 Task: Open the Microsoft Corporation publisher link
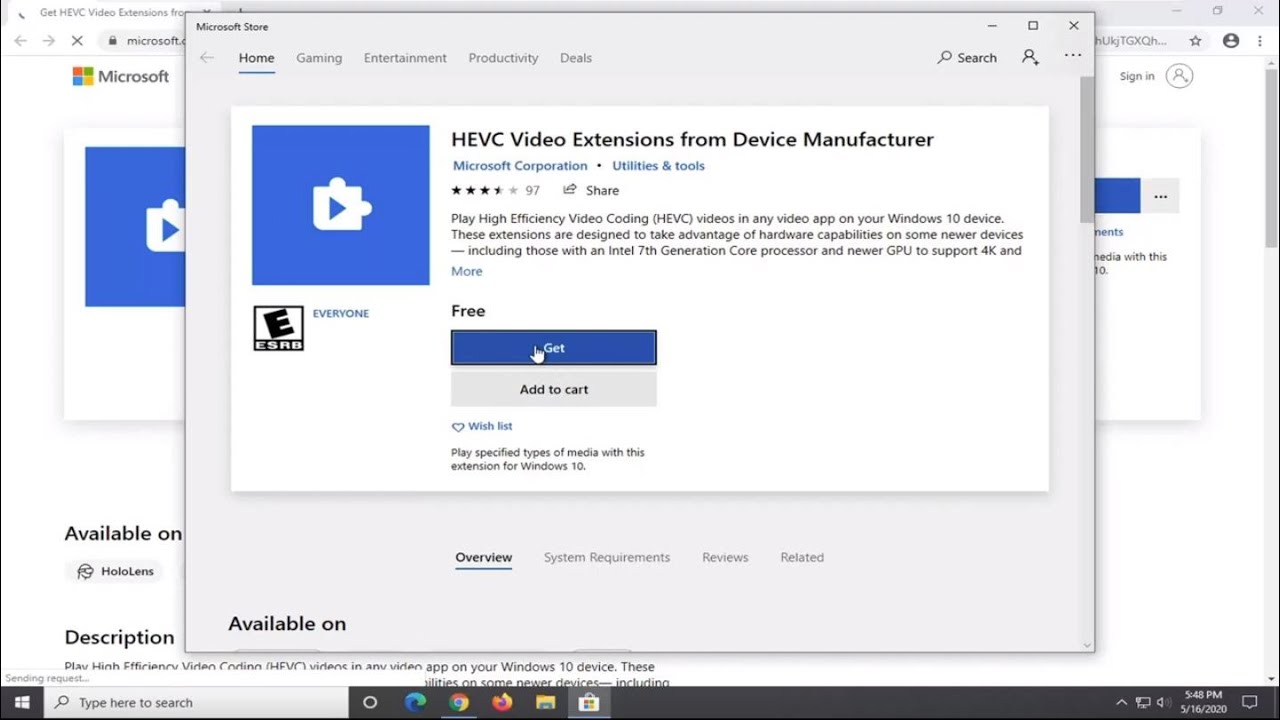point(520,166)
